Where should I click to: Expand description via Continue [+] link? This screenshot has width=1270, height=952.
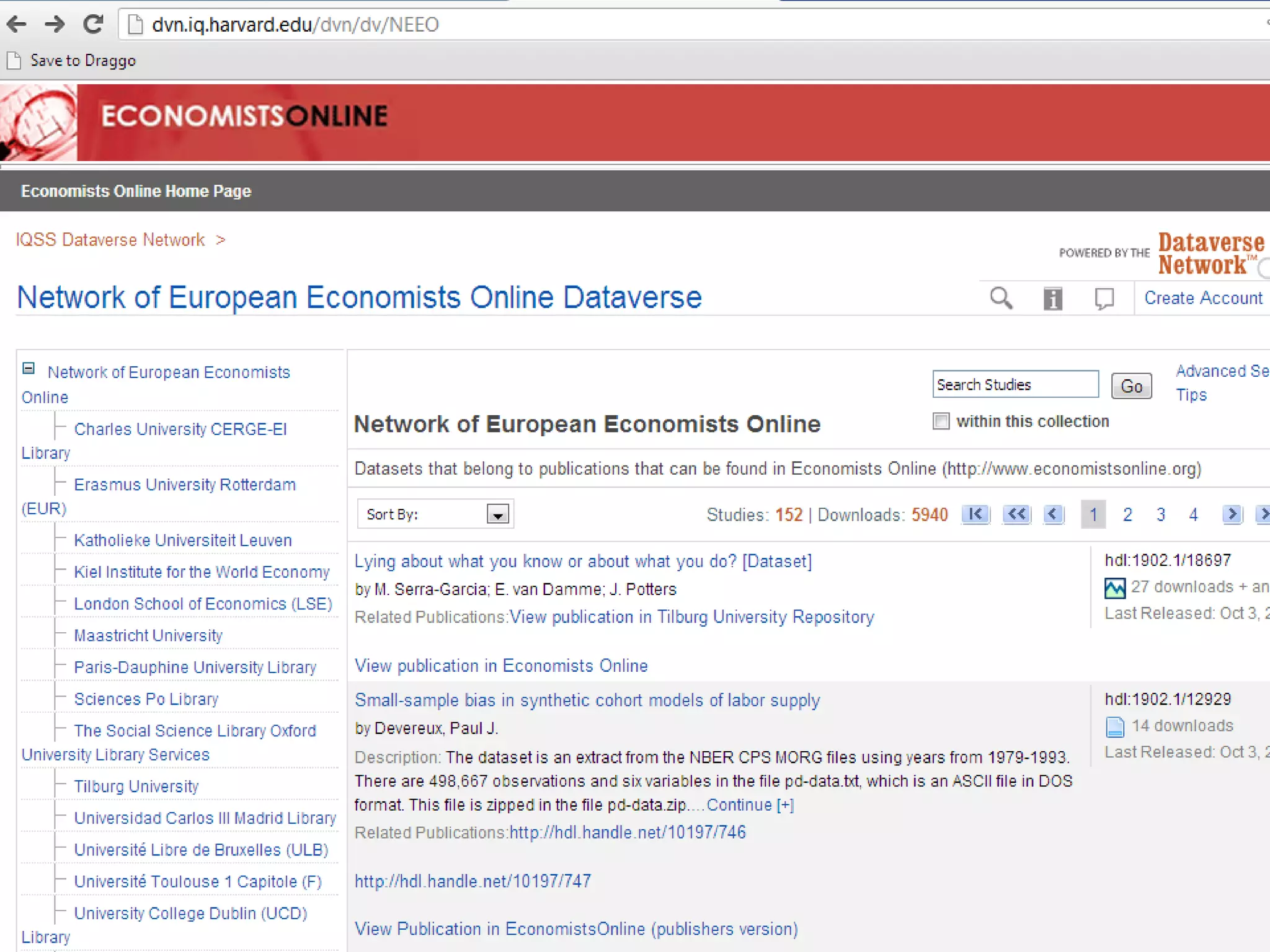(x=750, y=804)
